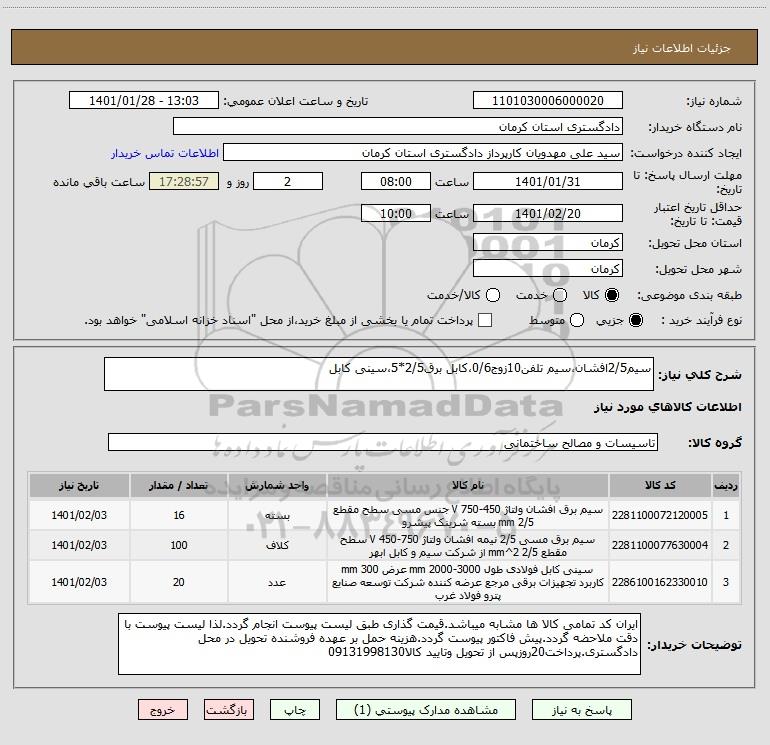Click quantity cell 16
770x745 pixels.
click(x=178, y=515)
